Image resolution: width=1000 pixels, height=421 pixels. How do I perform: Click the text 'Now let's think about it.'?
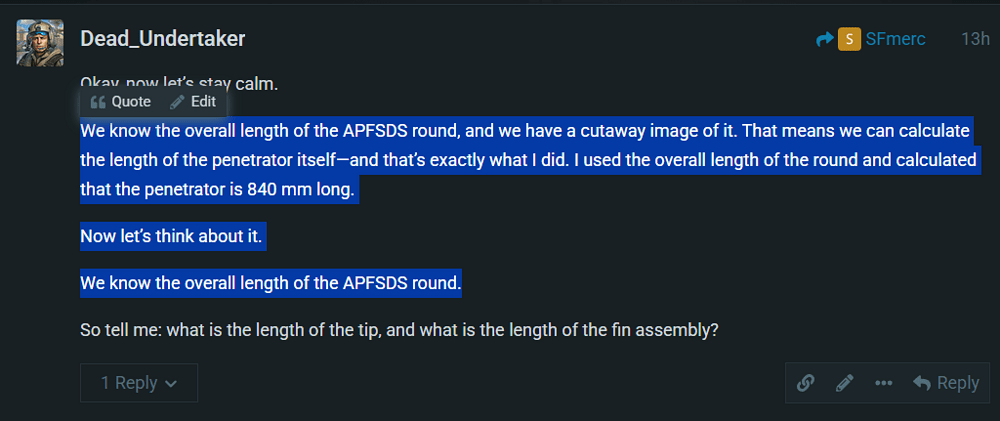tap(172, 237)
